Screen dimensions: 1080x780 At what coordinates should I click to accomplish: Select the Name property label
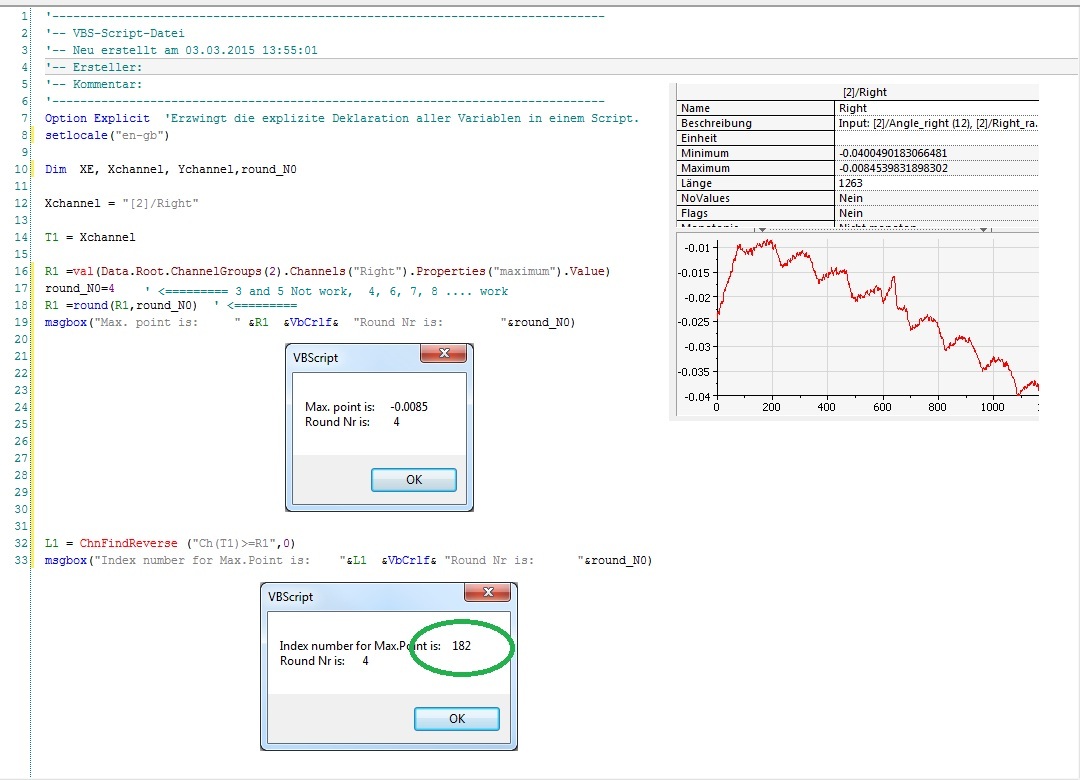756,108
